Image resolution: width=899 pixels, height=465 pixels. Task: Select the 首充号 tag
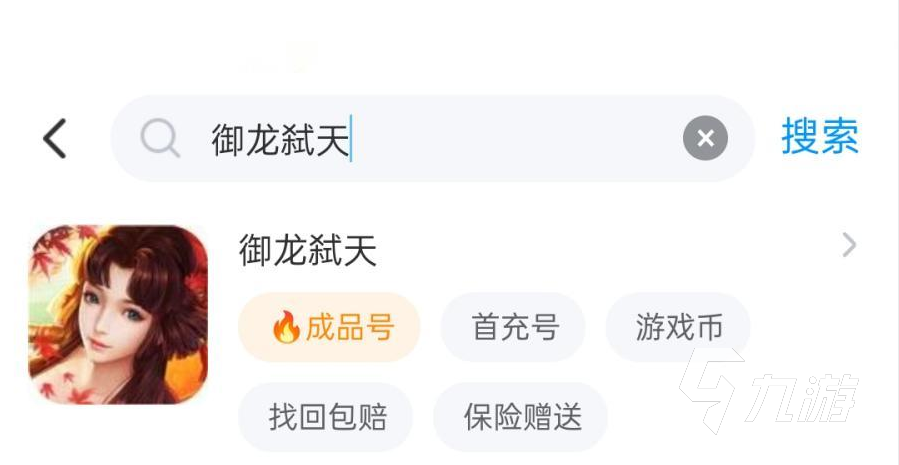click(514, 327)
